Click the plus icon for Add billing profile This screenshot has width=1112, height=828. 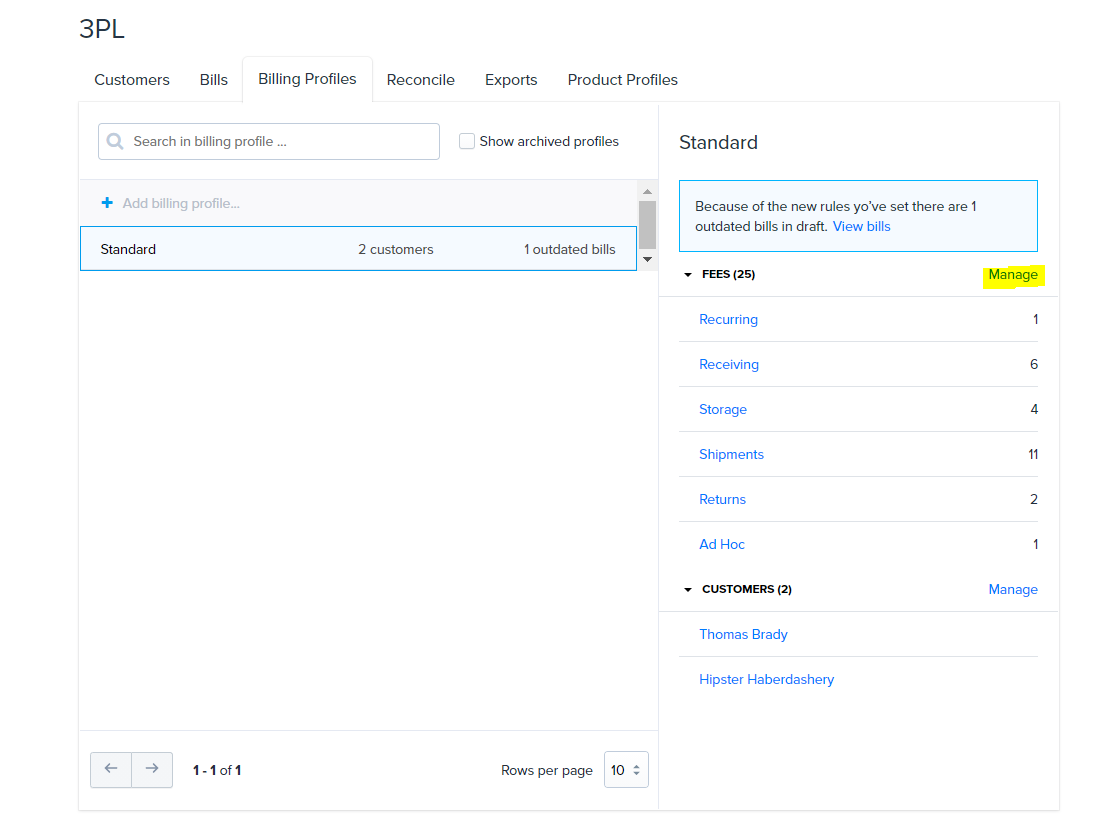107,203
